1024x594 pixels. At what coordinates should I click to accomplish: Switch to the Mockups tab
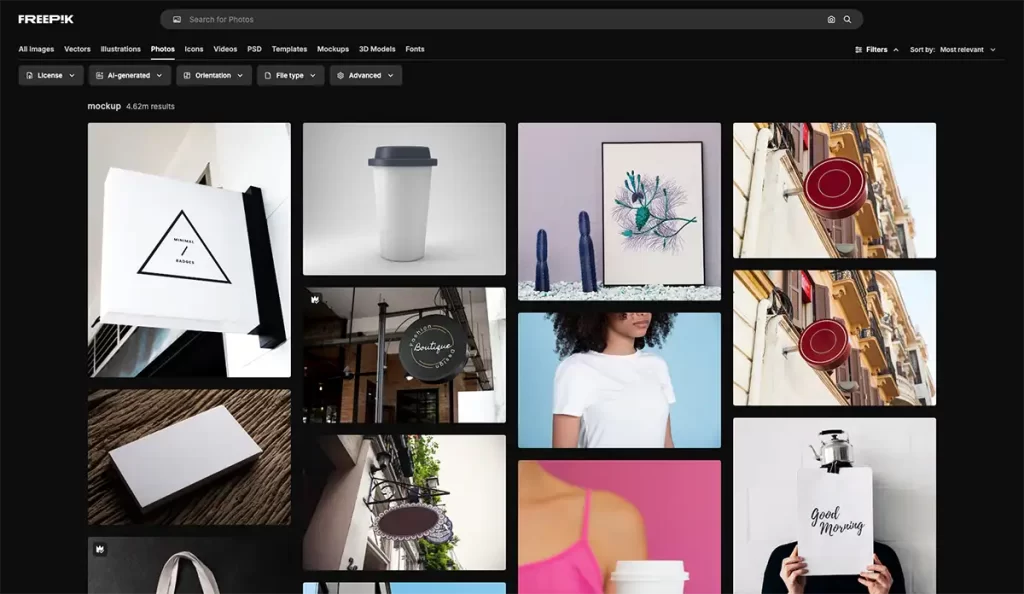(333, 49)
